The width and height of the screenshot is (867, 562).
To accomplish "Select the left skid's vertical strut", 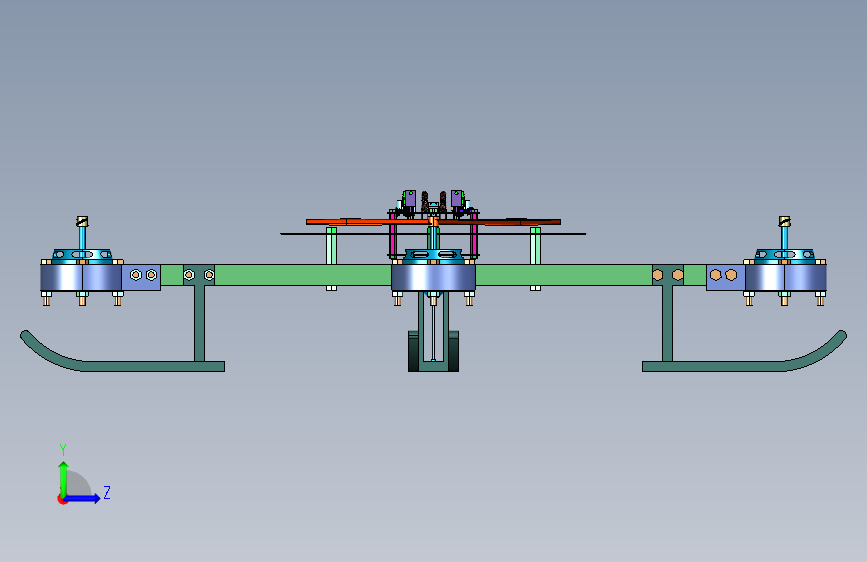I will click(x=199, y=323).
